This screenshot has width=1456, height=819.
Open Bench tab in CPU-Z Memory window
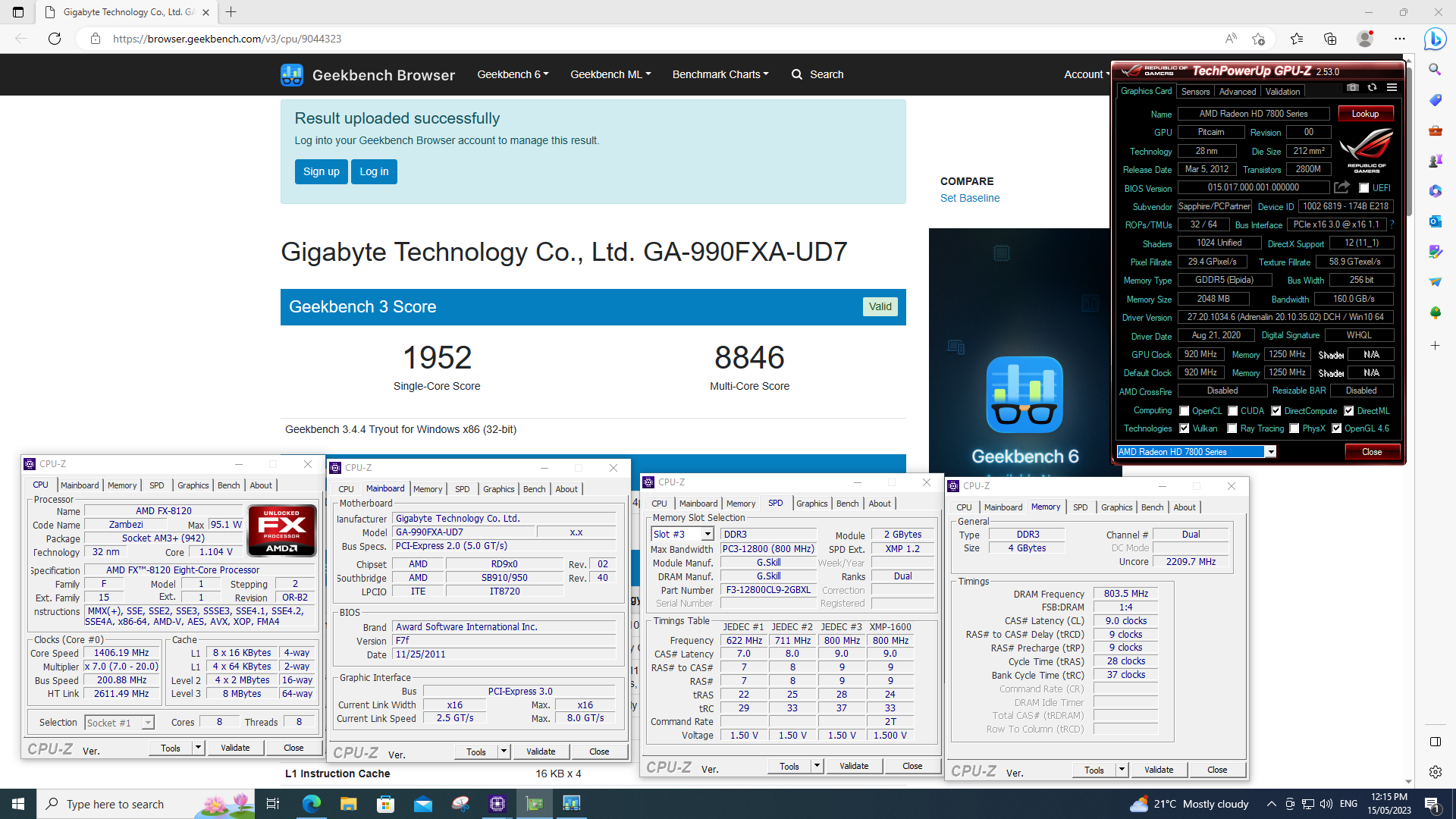tap(1152, 507)
